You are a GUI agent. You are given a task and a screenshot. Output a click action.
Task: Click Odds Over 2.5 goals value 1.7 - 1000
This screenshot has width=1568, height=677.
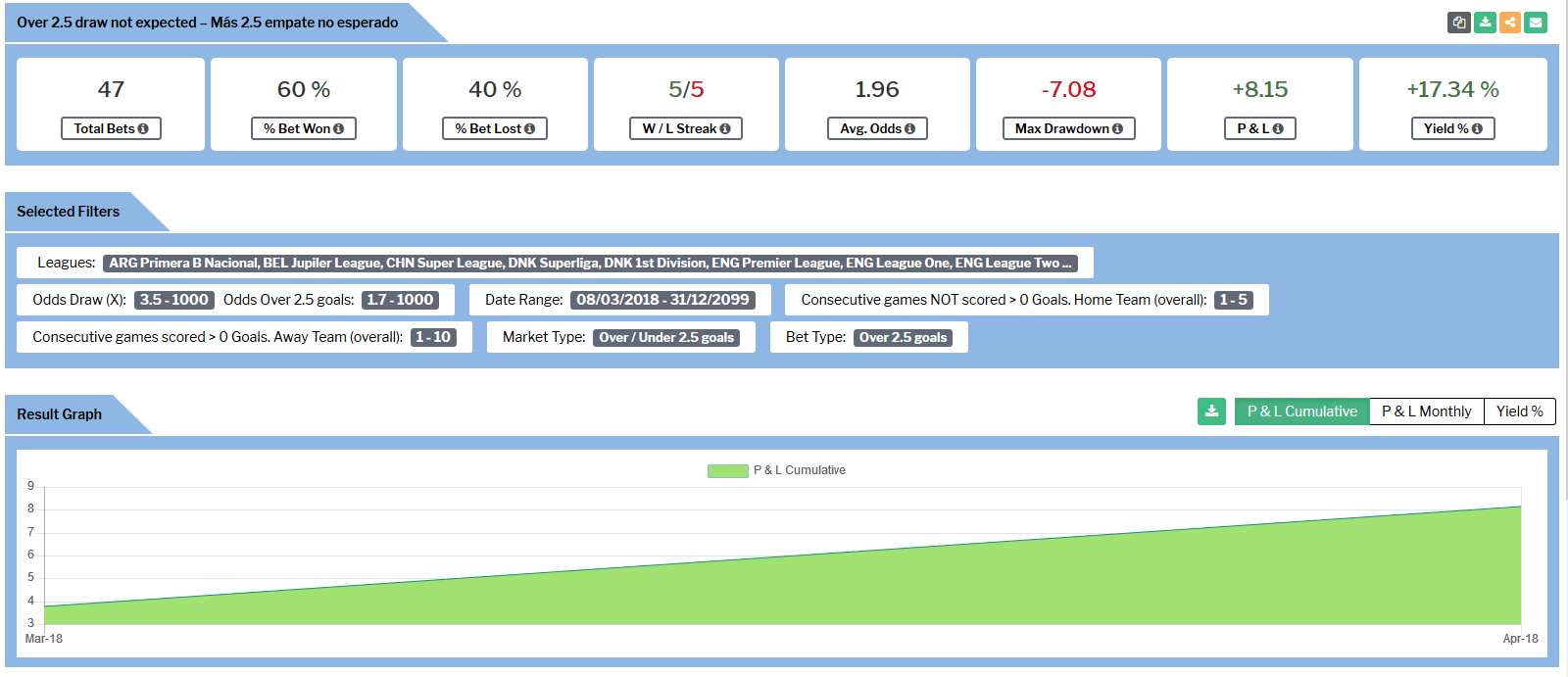coord(400,300)
